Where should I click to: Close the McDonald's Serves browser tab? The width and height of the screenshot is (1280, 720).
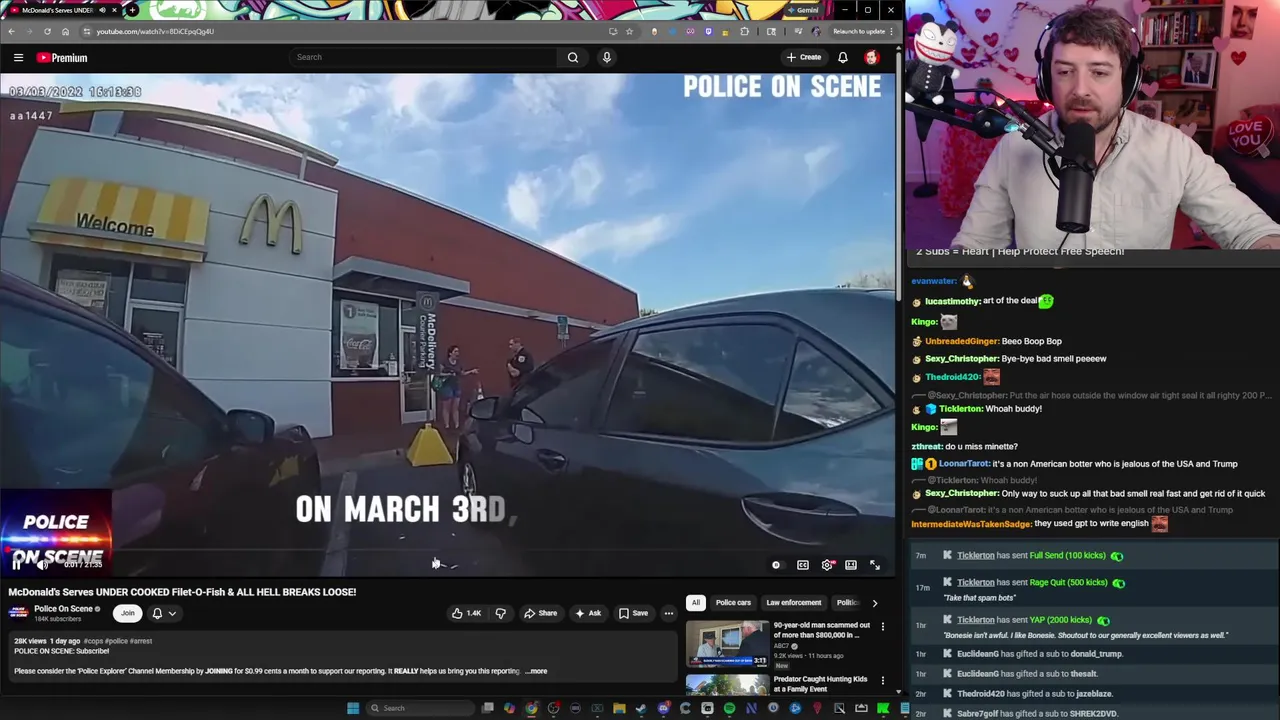click(x=114, y=10)
